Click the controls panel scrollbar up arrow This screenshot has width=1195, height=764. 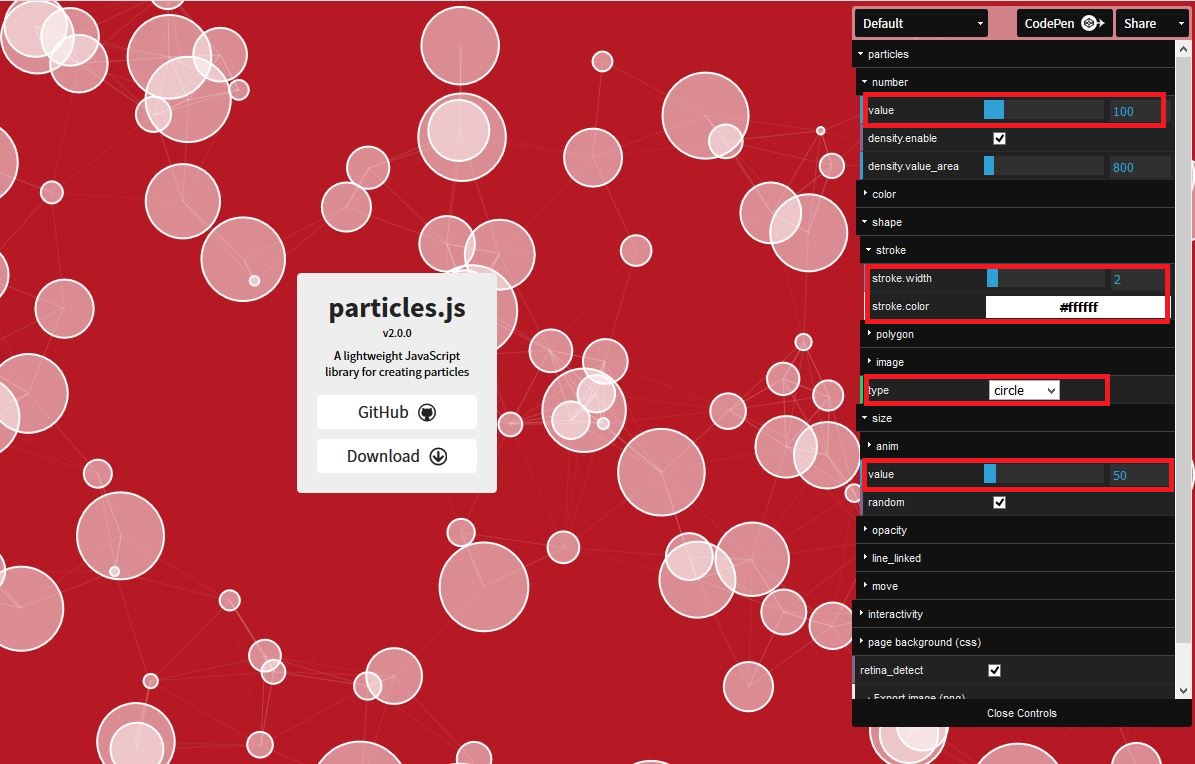[1183, 48]
